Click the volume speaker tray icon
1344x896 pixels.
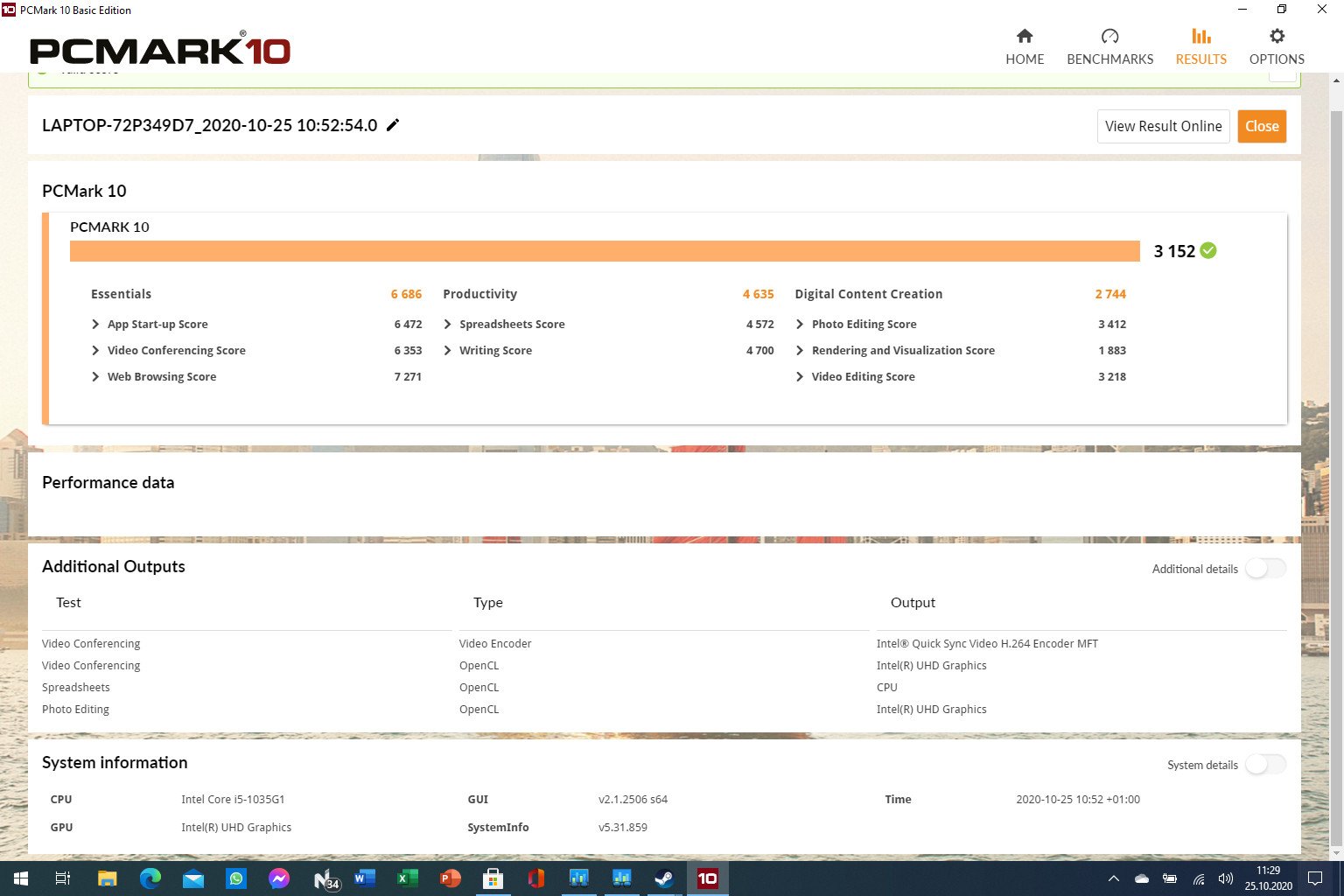[x=1226, y=878]
